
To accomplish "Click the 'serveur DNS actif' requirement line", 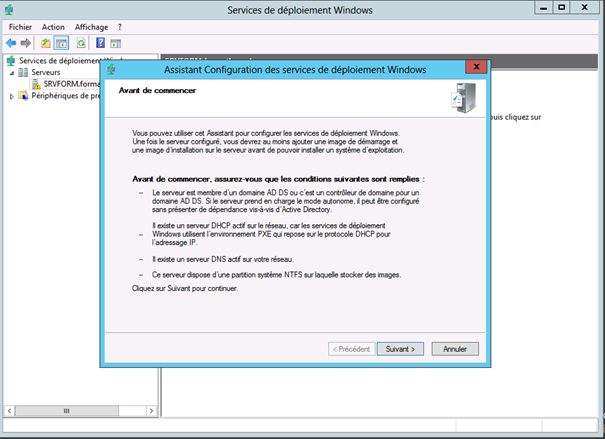I will [223, 259].
